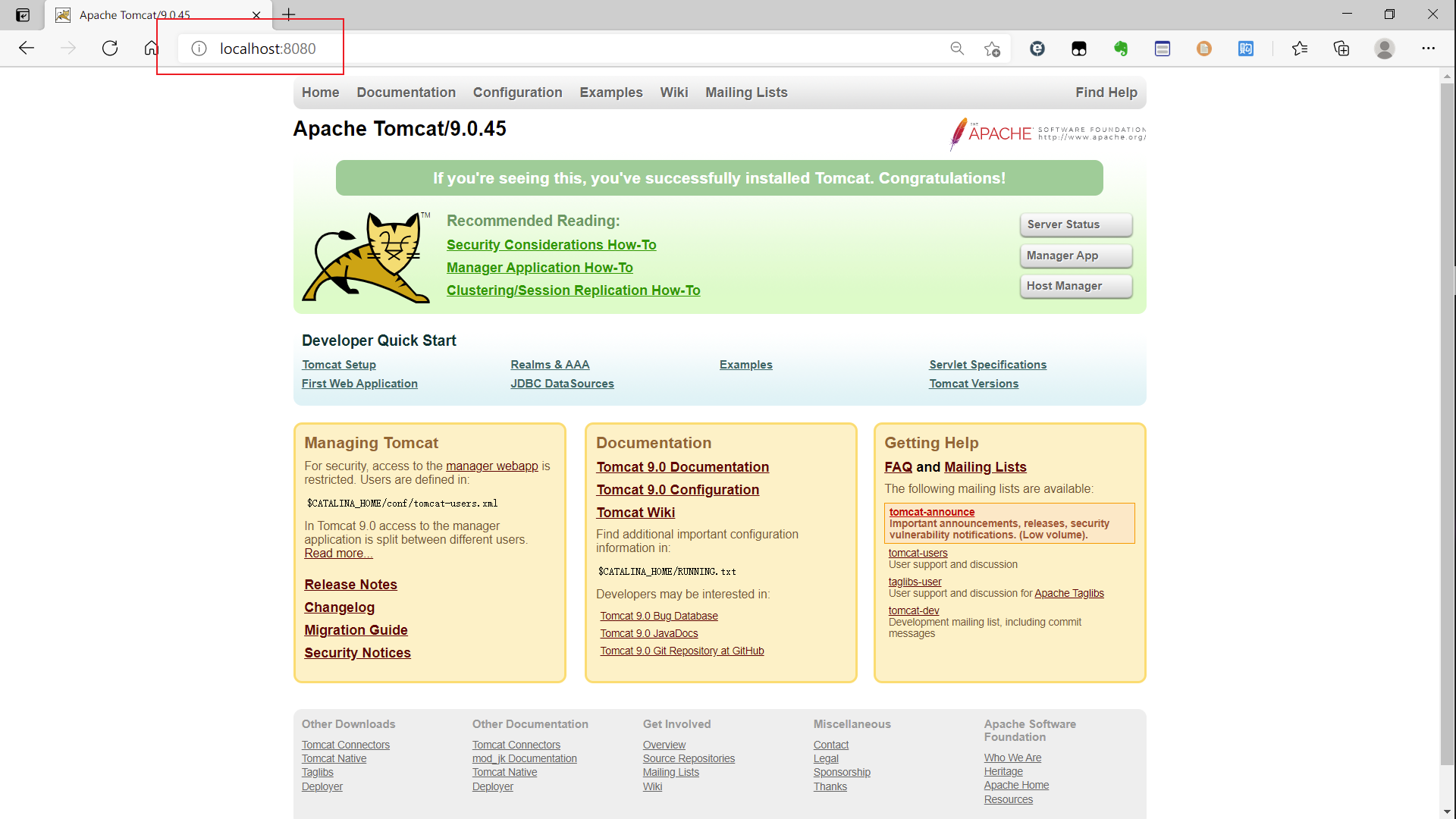Open Who We Are footer link
The width and height of the screenshot is (1456, 819).
[1012, 758]
